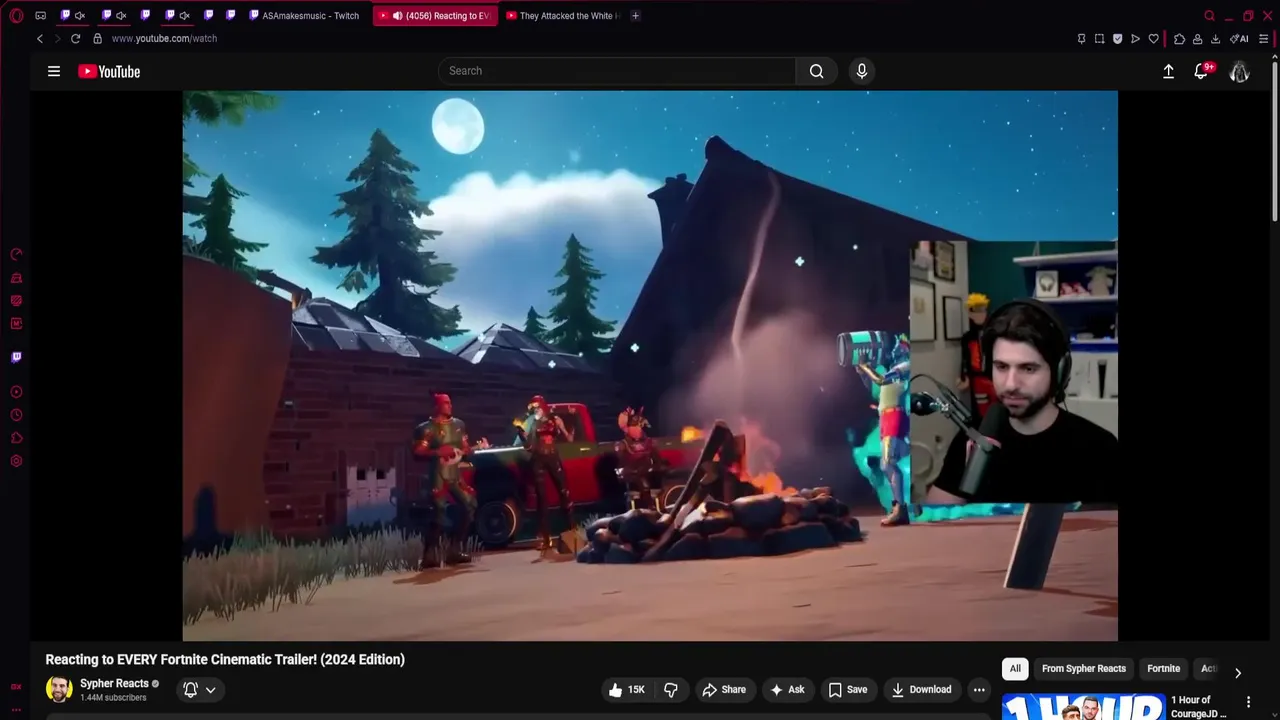Open a new tab with plus

pos(635,16)
